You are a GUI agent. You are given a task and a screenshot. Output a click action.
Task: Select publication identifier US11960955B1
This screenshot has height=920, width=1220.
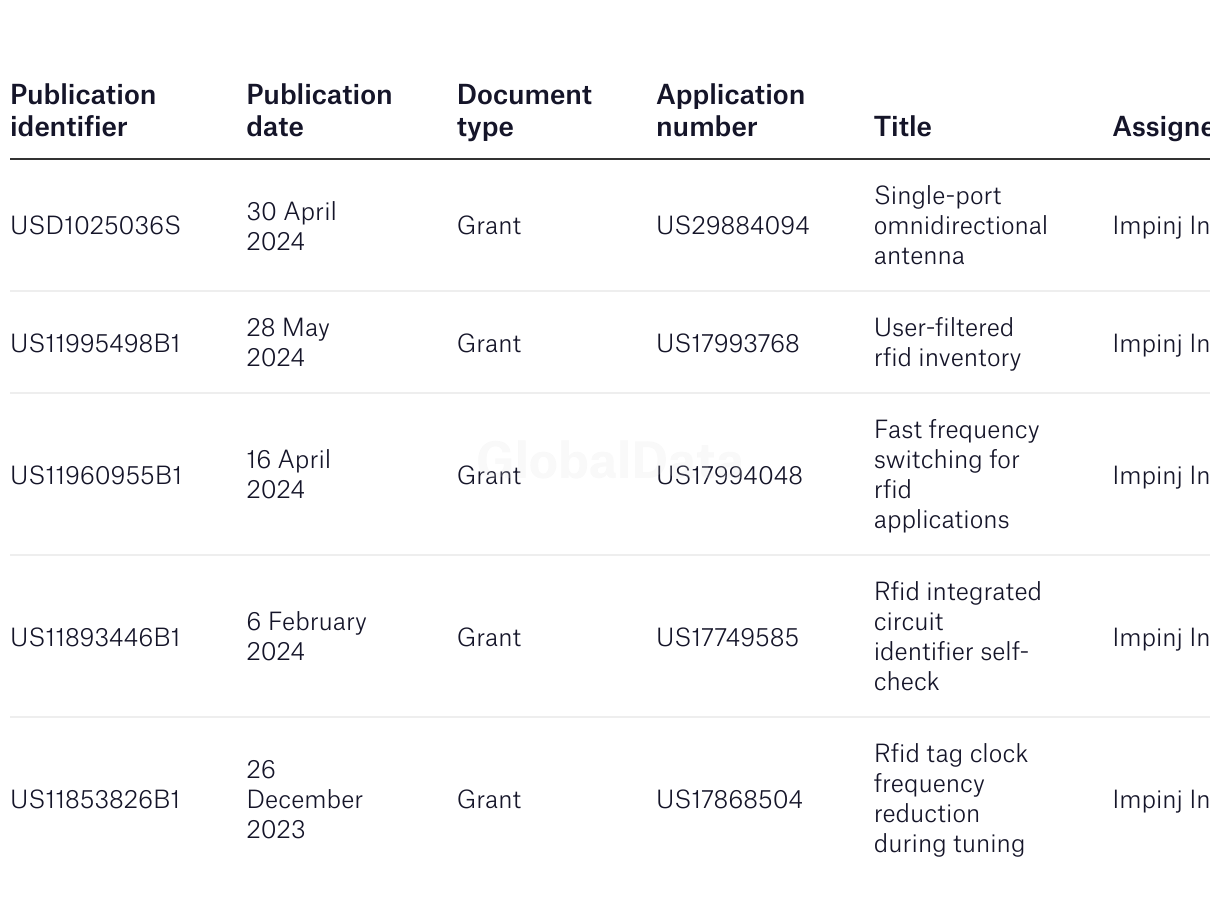pyautogui.click(x=96, y=475)
